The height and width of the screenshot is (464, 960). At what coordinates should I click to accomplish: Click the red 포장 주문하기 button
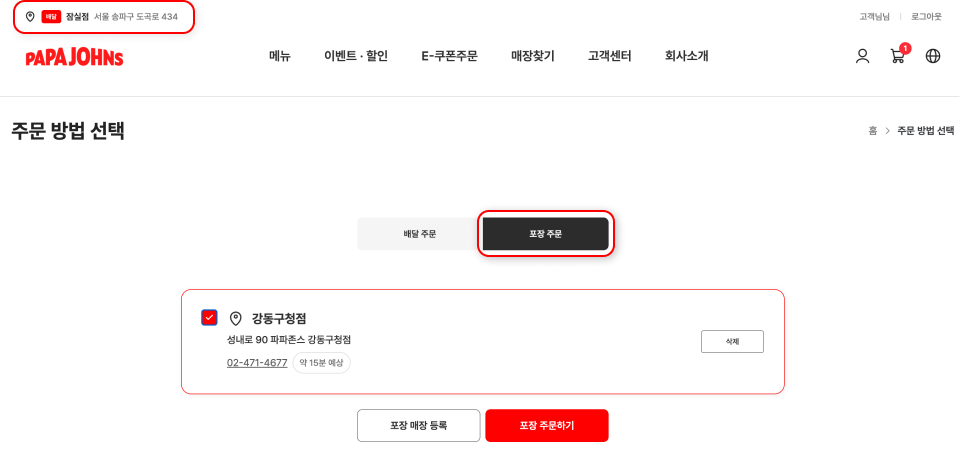[x=547, y=425]
